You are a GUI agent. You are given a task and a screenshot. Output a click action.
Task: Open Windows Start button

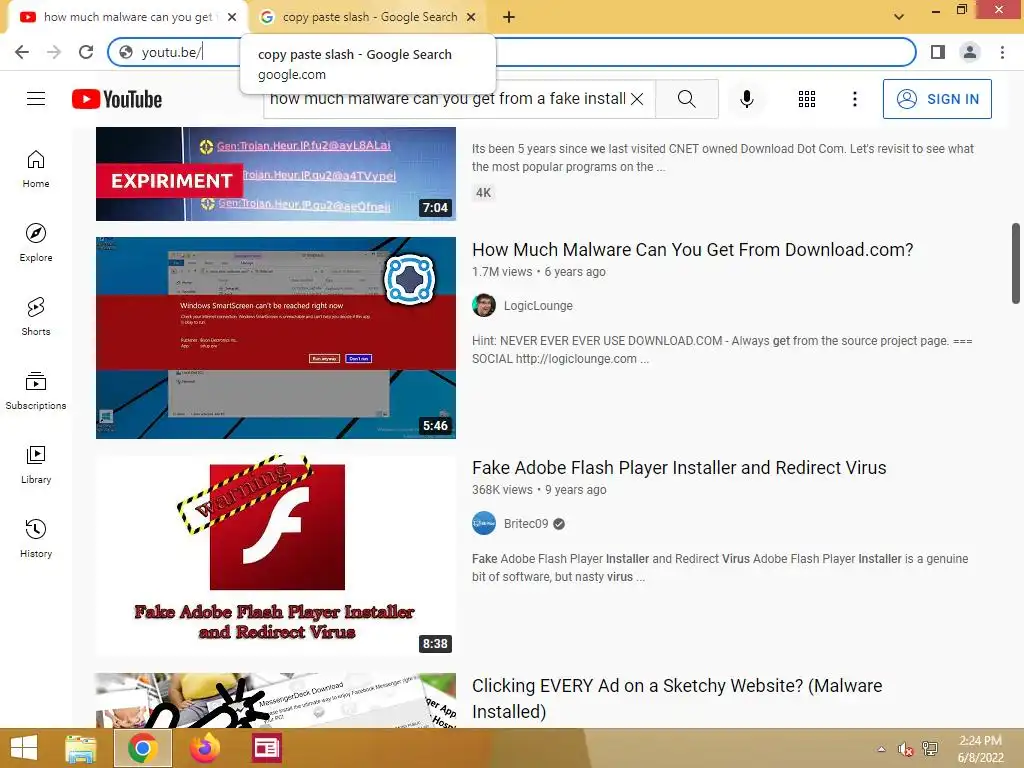pos(24,748)
